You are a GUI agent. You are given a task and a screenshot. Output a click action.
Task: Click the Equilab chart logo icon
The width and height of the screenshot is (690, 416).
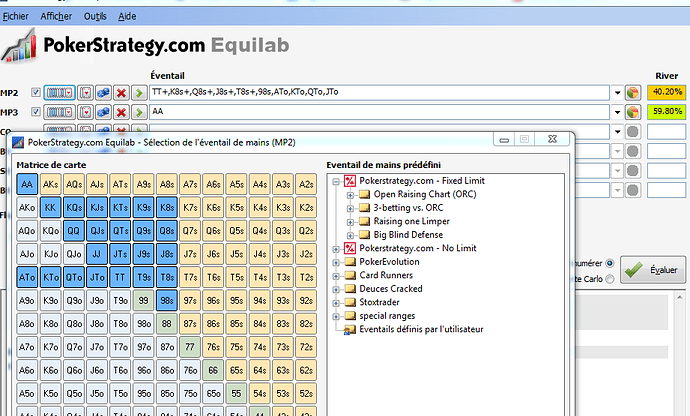(x=19, y=45)
